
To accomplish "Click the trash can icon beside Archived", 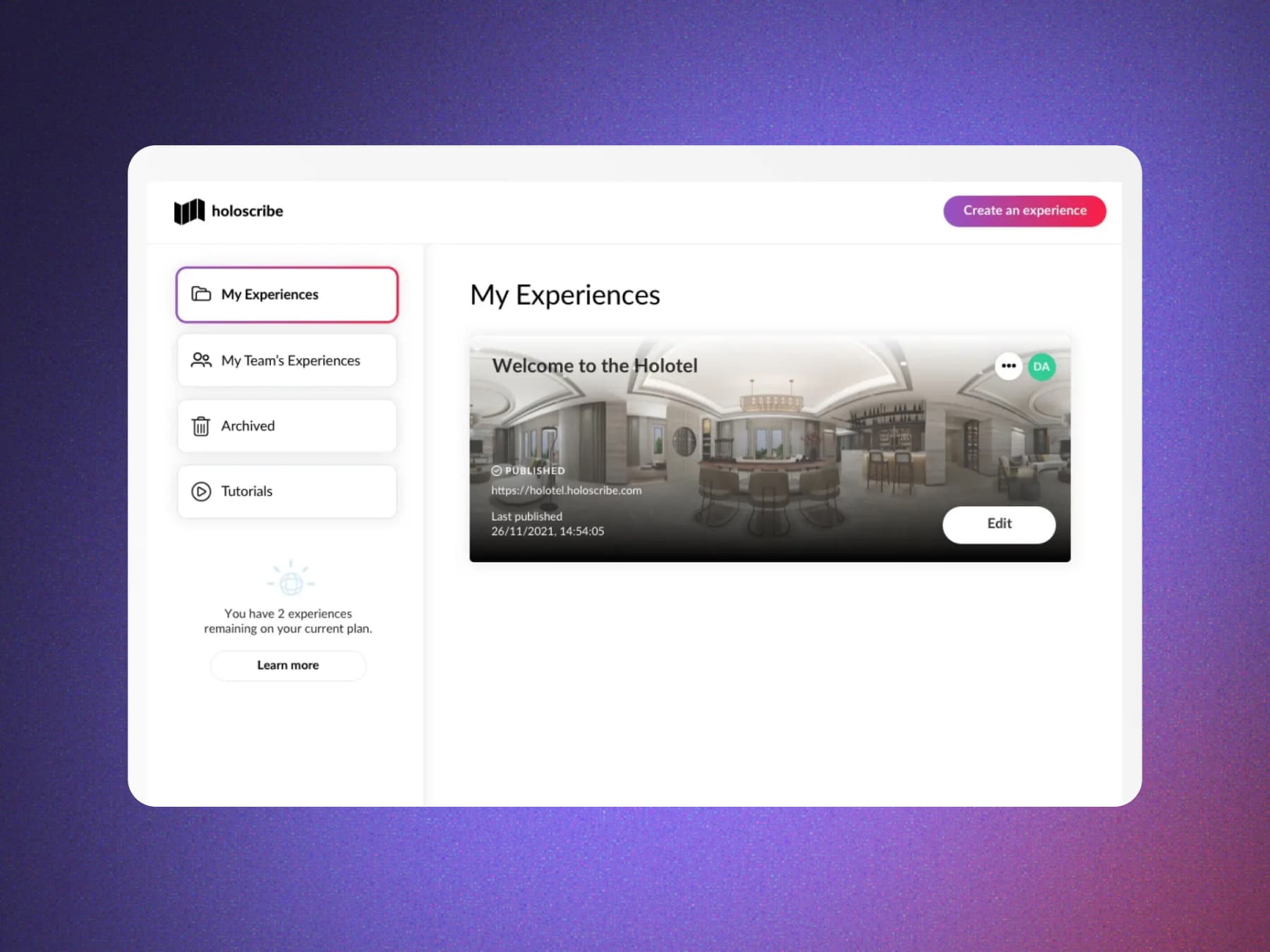I will (201, 426).
